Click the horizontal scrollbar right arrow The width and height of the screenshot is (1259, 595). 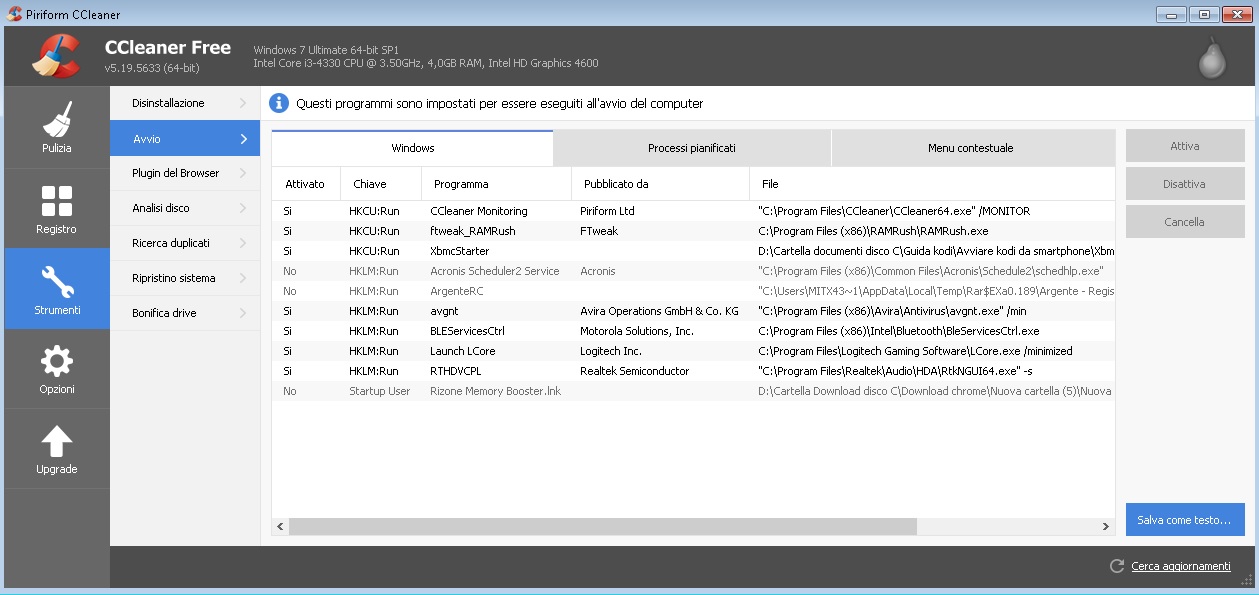coord(1106,526)
